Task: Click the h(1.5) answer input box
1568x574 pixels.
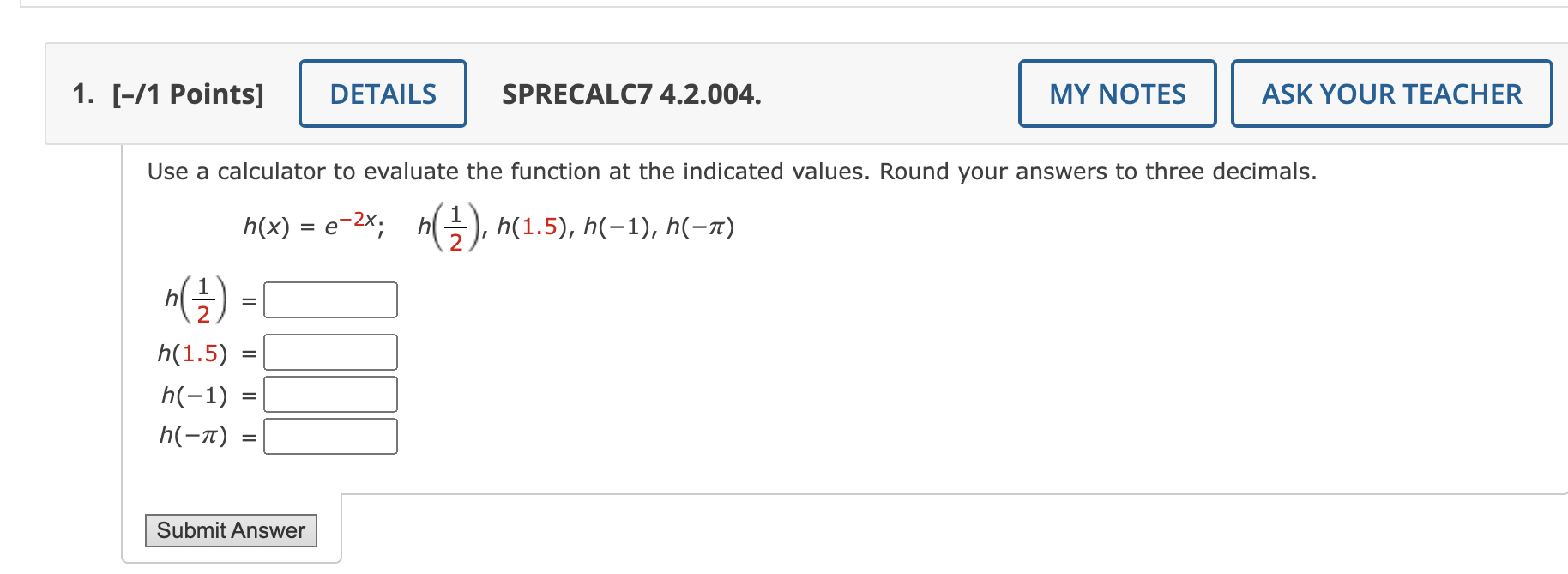Action: pos(329,352)
